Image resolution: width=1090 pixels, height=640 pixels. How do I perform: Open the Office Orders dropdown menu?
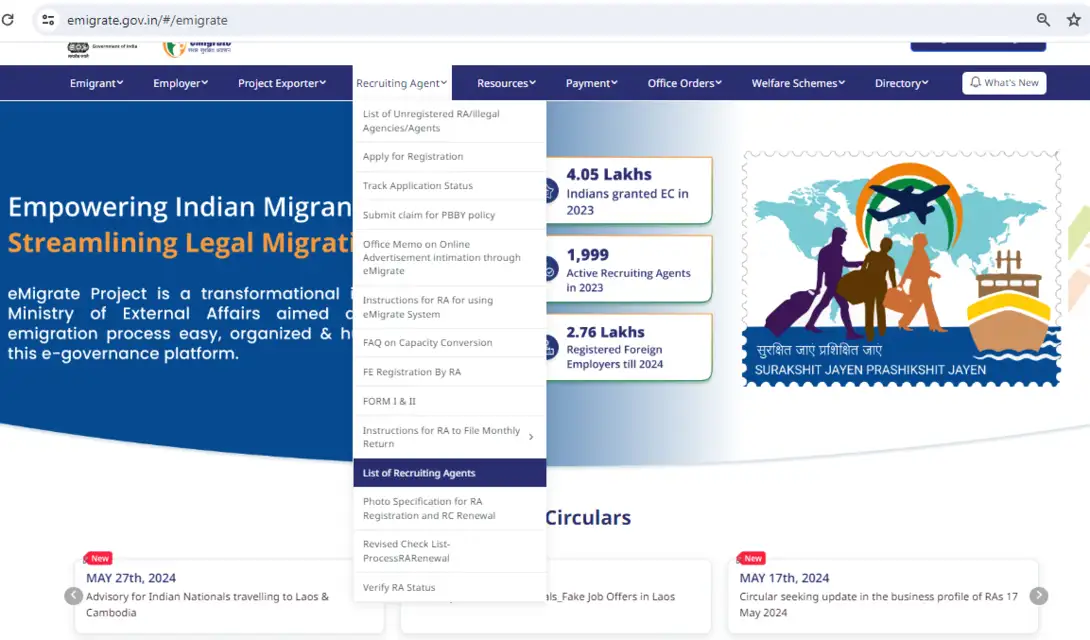[684, 83]
